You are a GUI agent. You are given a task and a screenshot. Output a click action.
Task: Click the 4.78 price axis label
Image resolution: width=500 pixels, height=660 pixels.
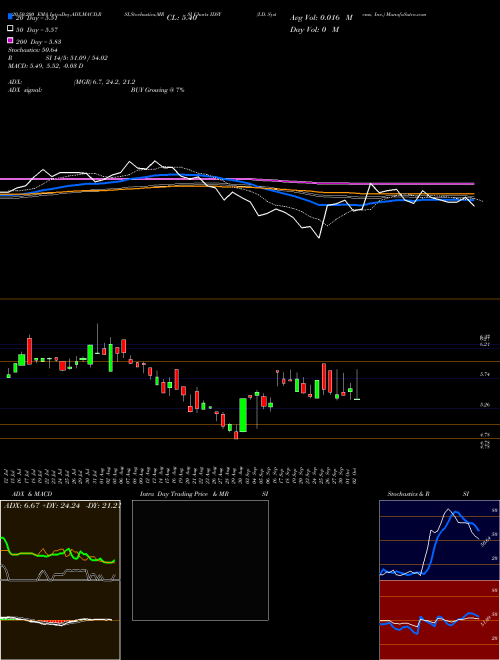pos(484,434)
